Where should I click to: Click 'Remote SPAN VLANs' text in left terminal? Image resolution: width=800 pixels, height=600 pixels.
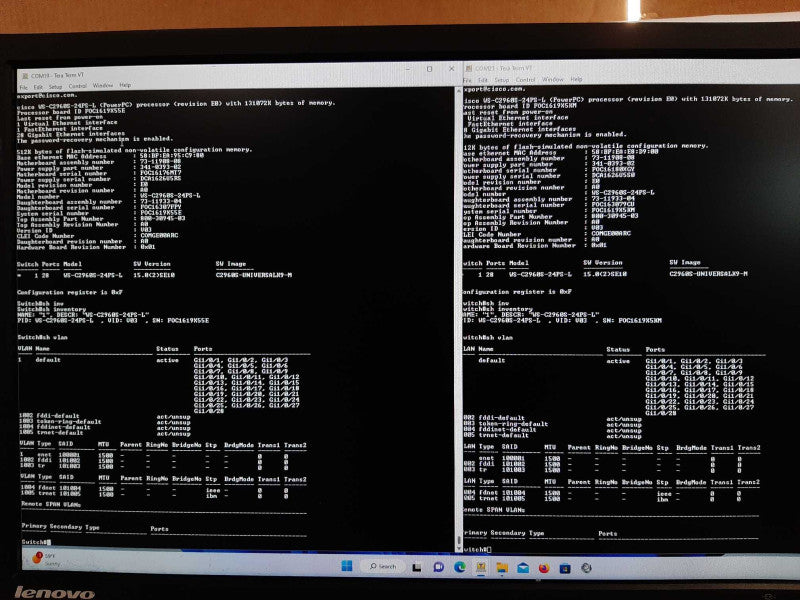point(51,504)
